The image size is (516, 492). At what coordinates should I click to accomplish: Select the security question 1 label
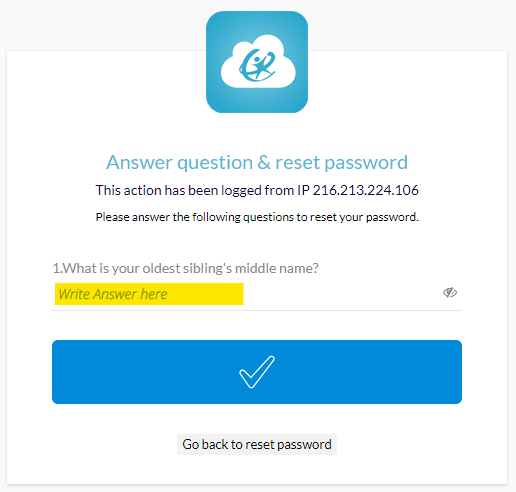click(186, 268)
